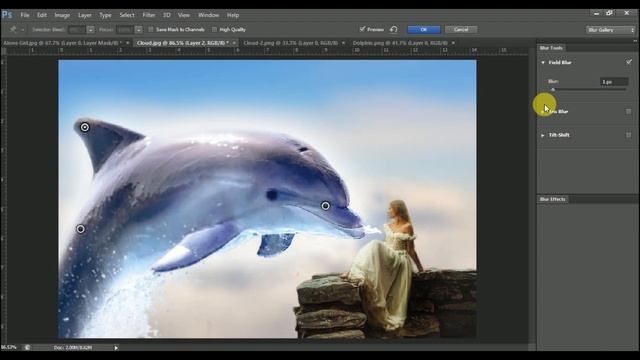The image size is (640, 360).
Task: Switch to the Dolphin.png document tab
Action: pyautogui.click(x=400, y=43)
